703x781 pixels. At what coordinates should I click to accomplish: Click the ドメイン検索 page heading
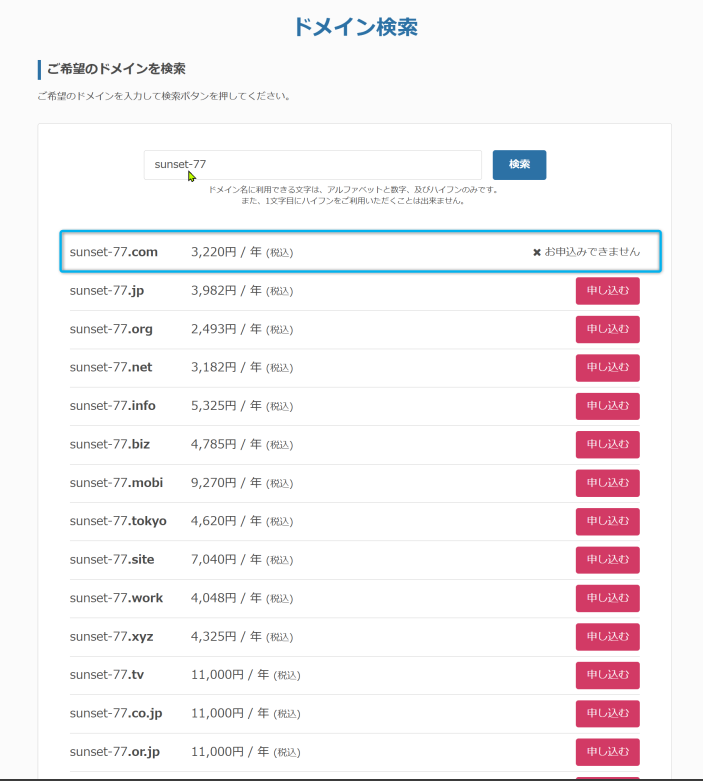point(355,27)
